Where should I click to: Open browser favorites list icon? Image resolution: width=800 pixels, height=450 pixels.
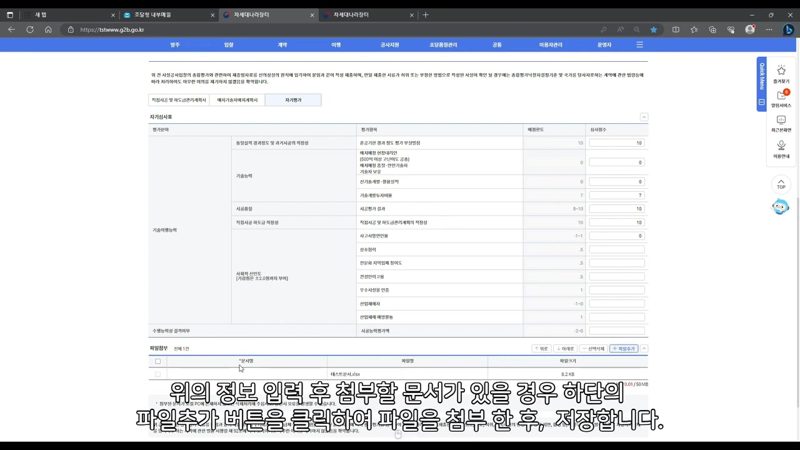coord(694,30)
